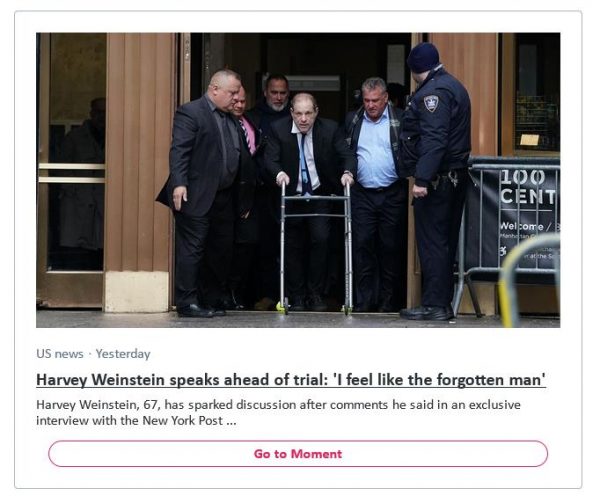Image resolution: width=600 pixels, height=503 pixels.
Task: Click the tan pillar base in photo
Action: point(137,291)
